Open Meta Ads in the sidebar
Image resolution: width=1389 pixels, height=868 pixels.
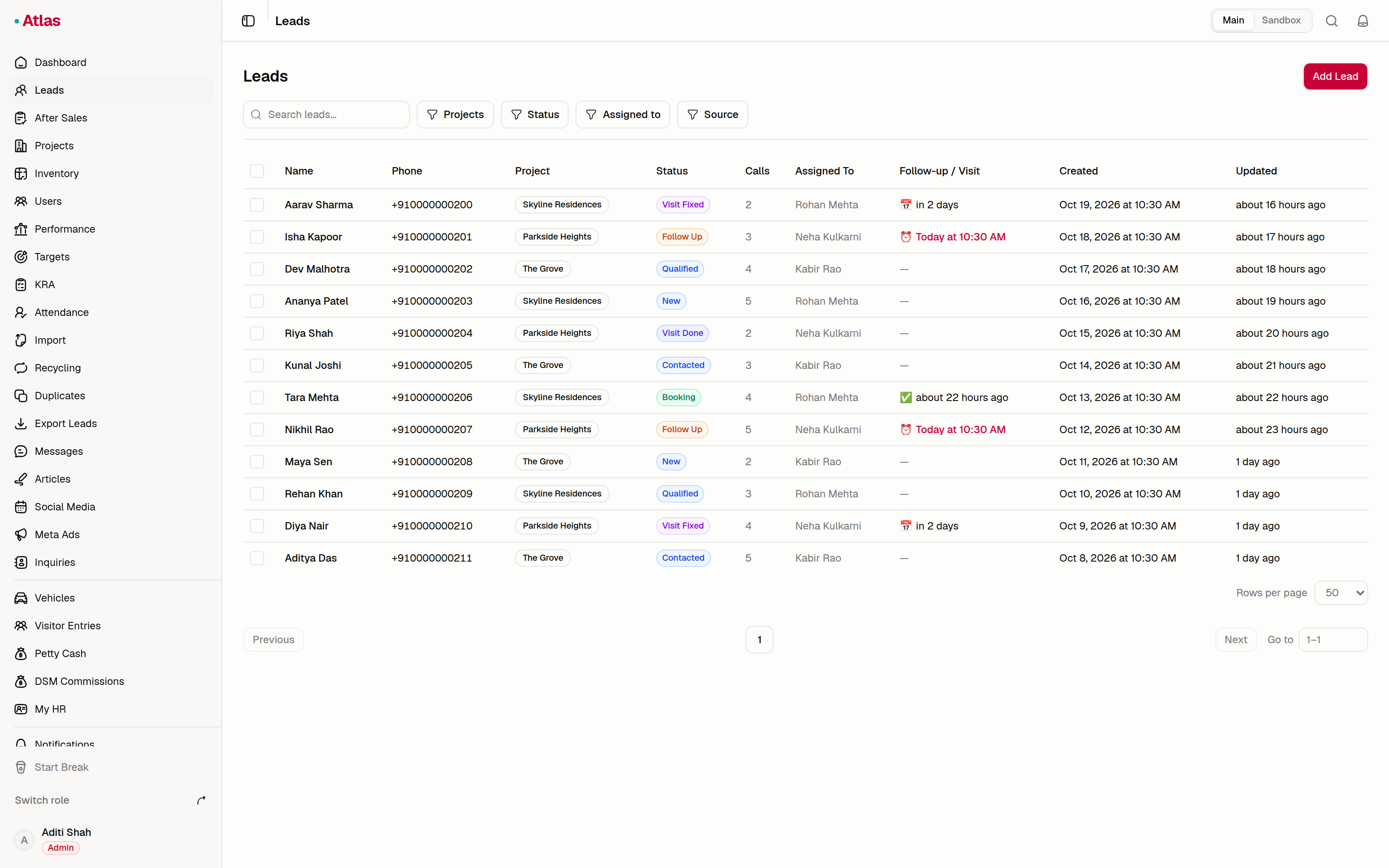pos(111,534)
